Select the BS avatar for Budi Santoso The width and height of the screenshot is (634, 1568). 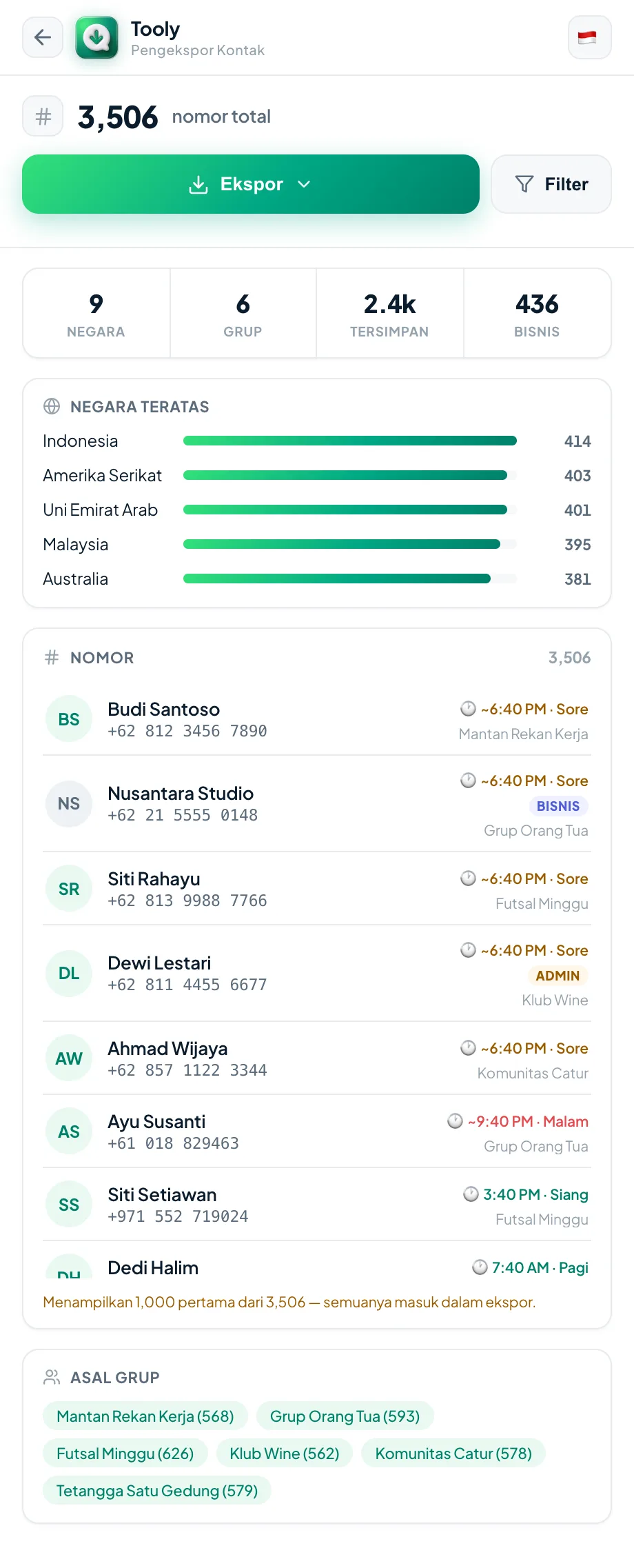69,719
